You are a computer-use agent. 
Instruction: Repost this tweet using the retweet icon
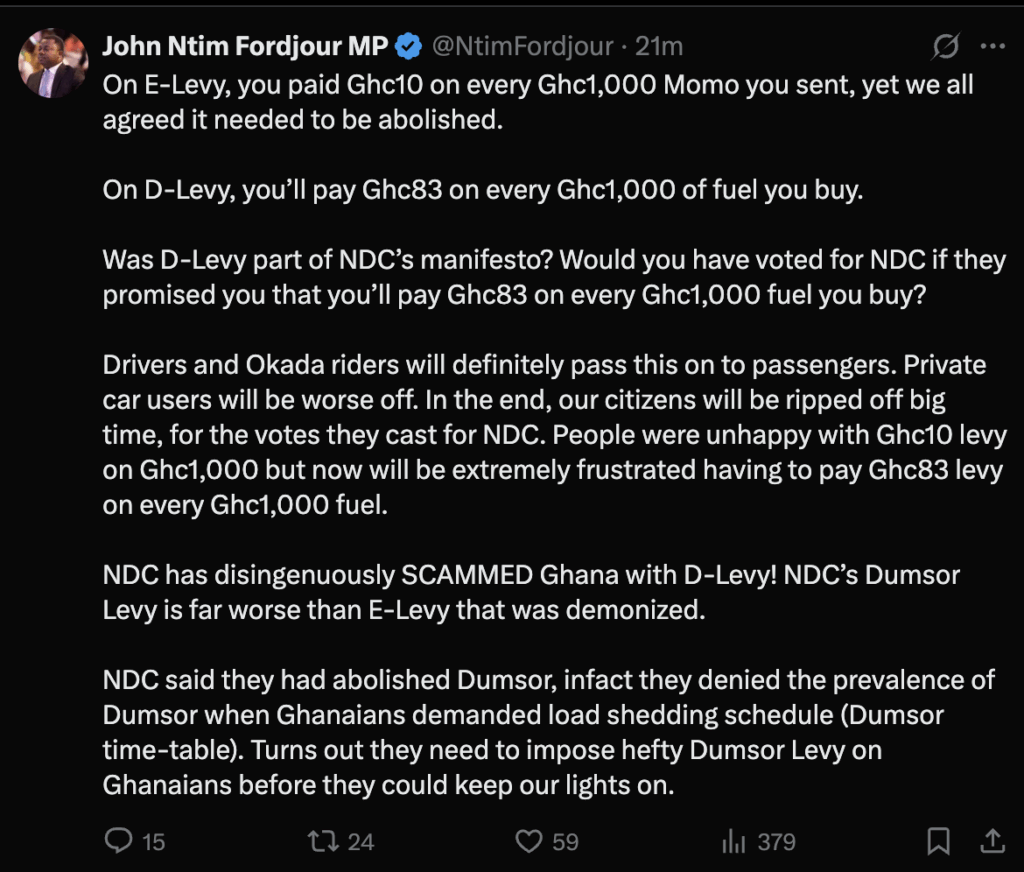point(322,841)
